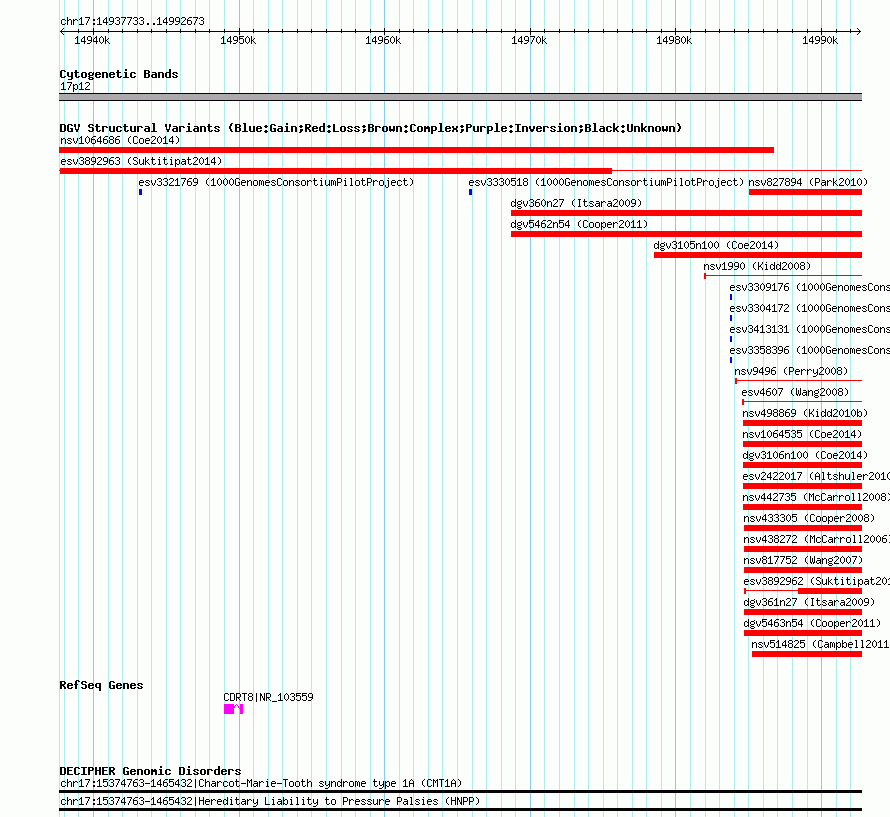The width and height of the screenshot is (890, 817).
Task: Click the 14960k ruler tick label
Action: [x=383, y=40]
